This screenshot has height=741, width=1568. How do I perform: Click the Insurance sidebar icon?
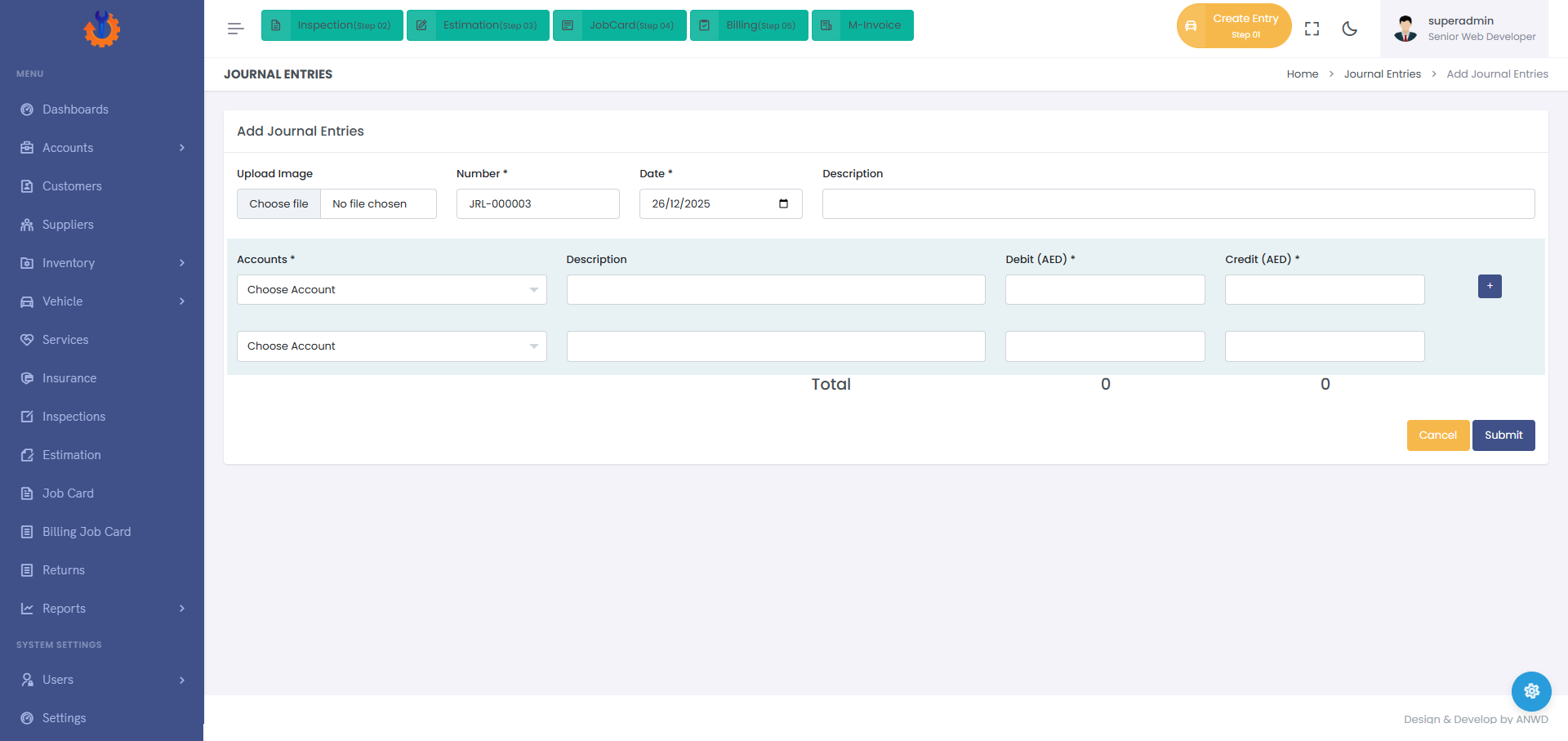coord(27,378)
